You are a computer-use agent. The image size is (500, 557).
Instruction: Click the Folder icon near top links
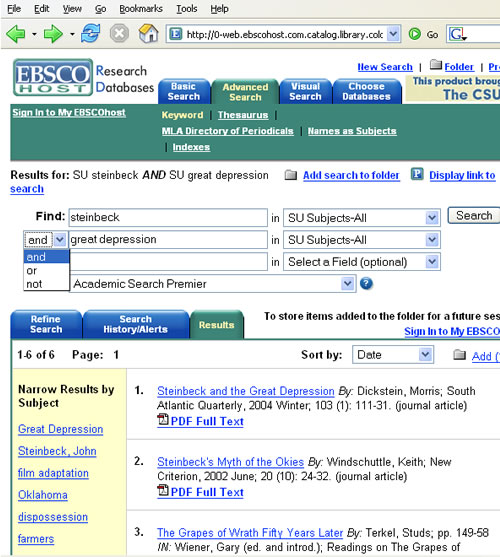click(x=436, y=65)
